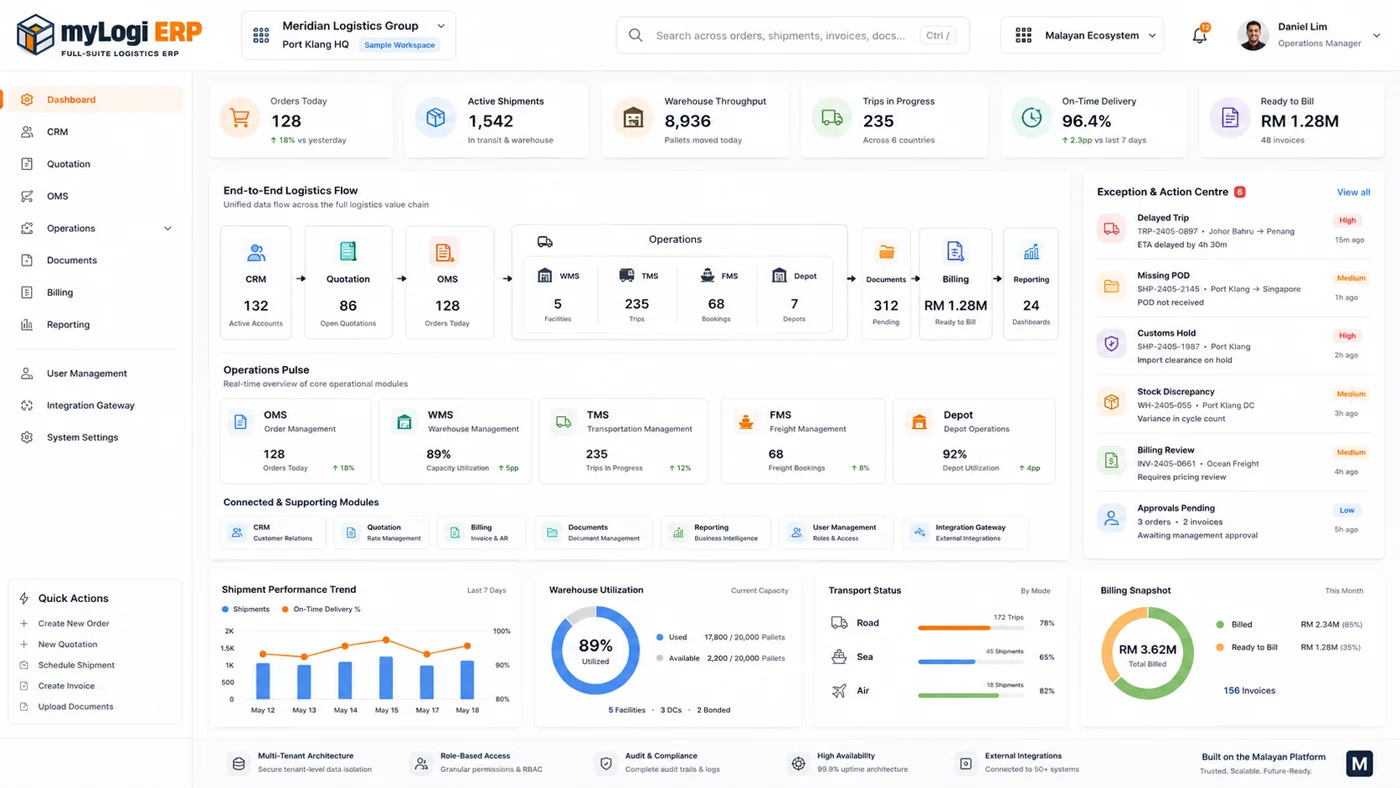Click the Malayan M logo in footer
The height and width of the screenshot is (788, 1400).
[1359, 764]
